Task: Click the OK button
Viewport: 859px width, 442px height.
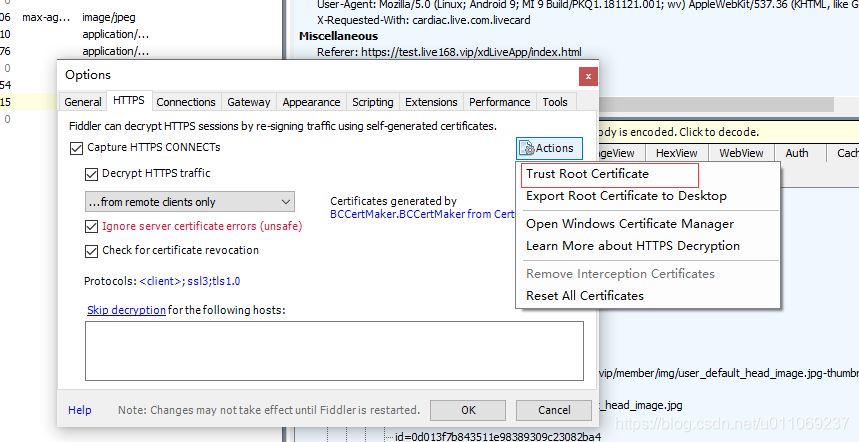Action: [x=468, y=410]
